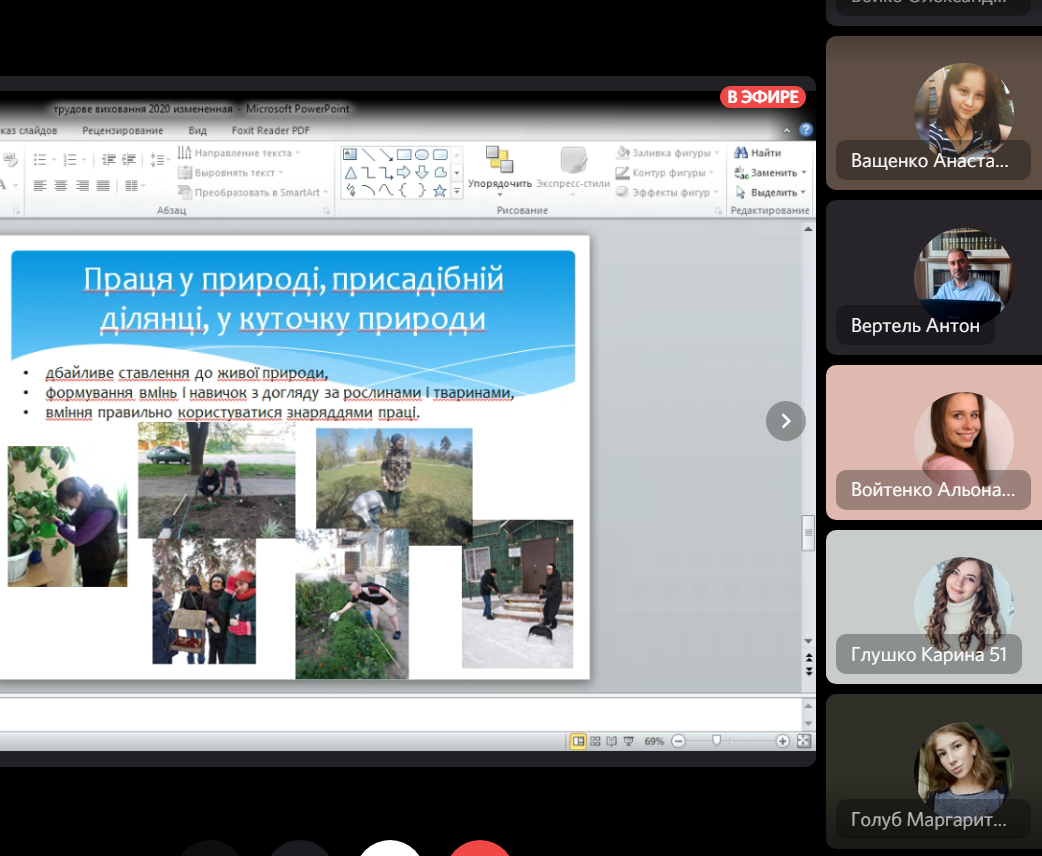The width and height of the screenshot is (1042, 856).
Task: Click the Найти (Find) button
Action: [757, 153]
